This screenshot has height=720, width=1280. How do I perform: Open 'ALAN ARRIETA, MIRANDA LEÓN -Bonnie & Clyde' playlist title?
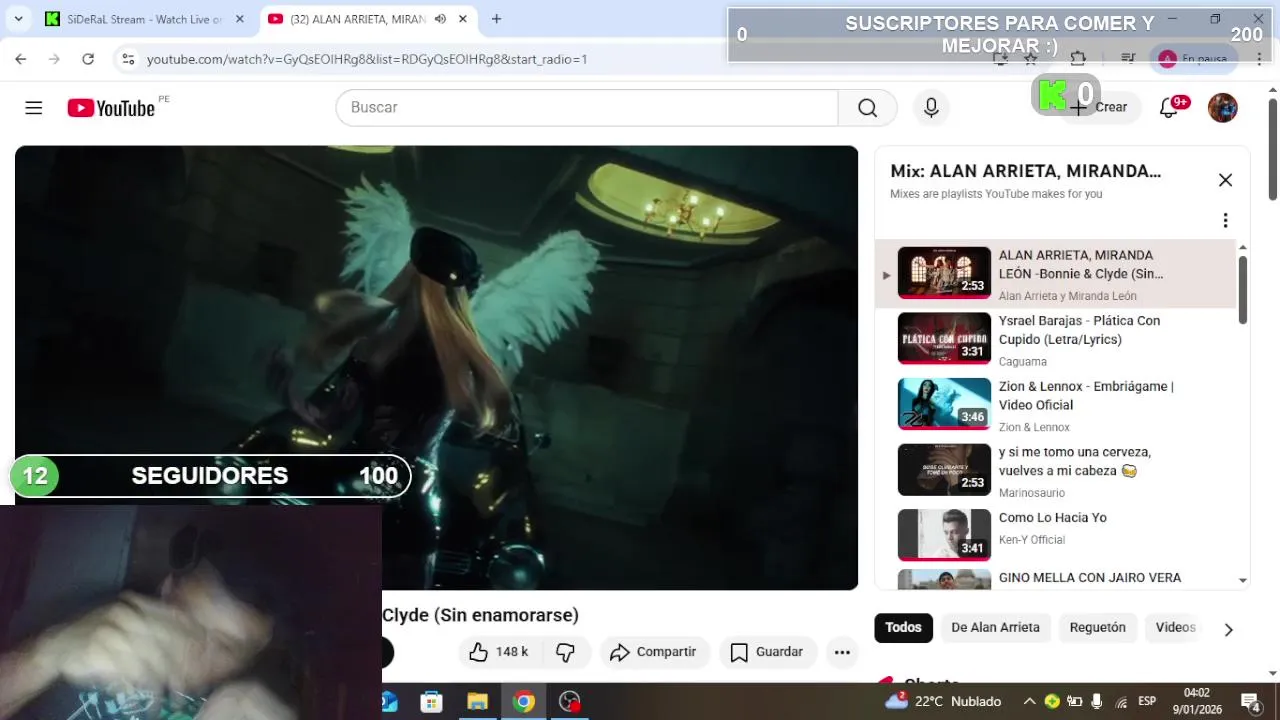pos(1081,264)
